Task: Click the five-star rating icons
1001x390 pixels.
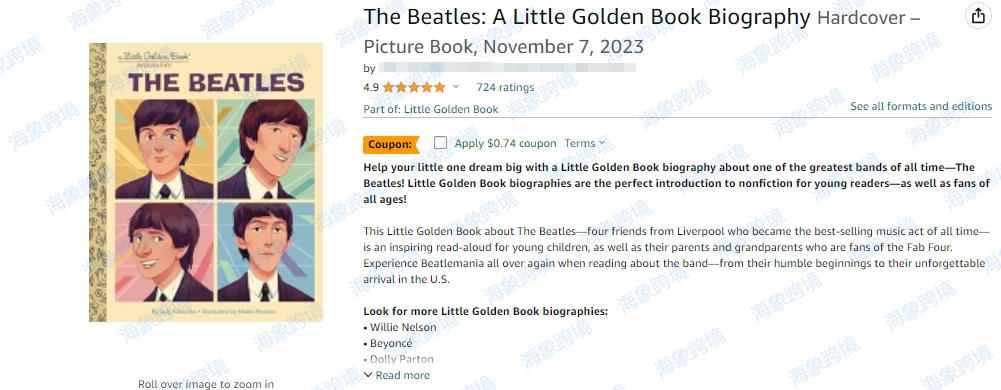Action: [414, 87]
